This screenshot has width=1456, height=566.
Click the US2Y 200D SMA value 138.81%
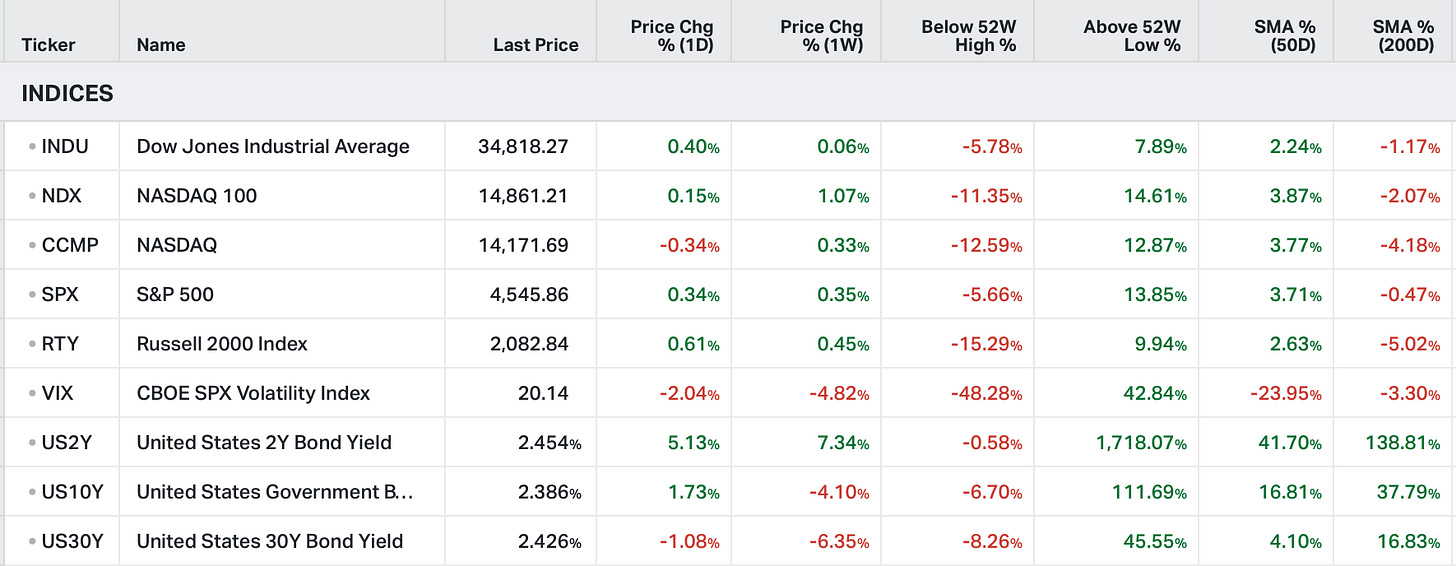click(1403, 443)
